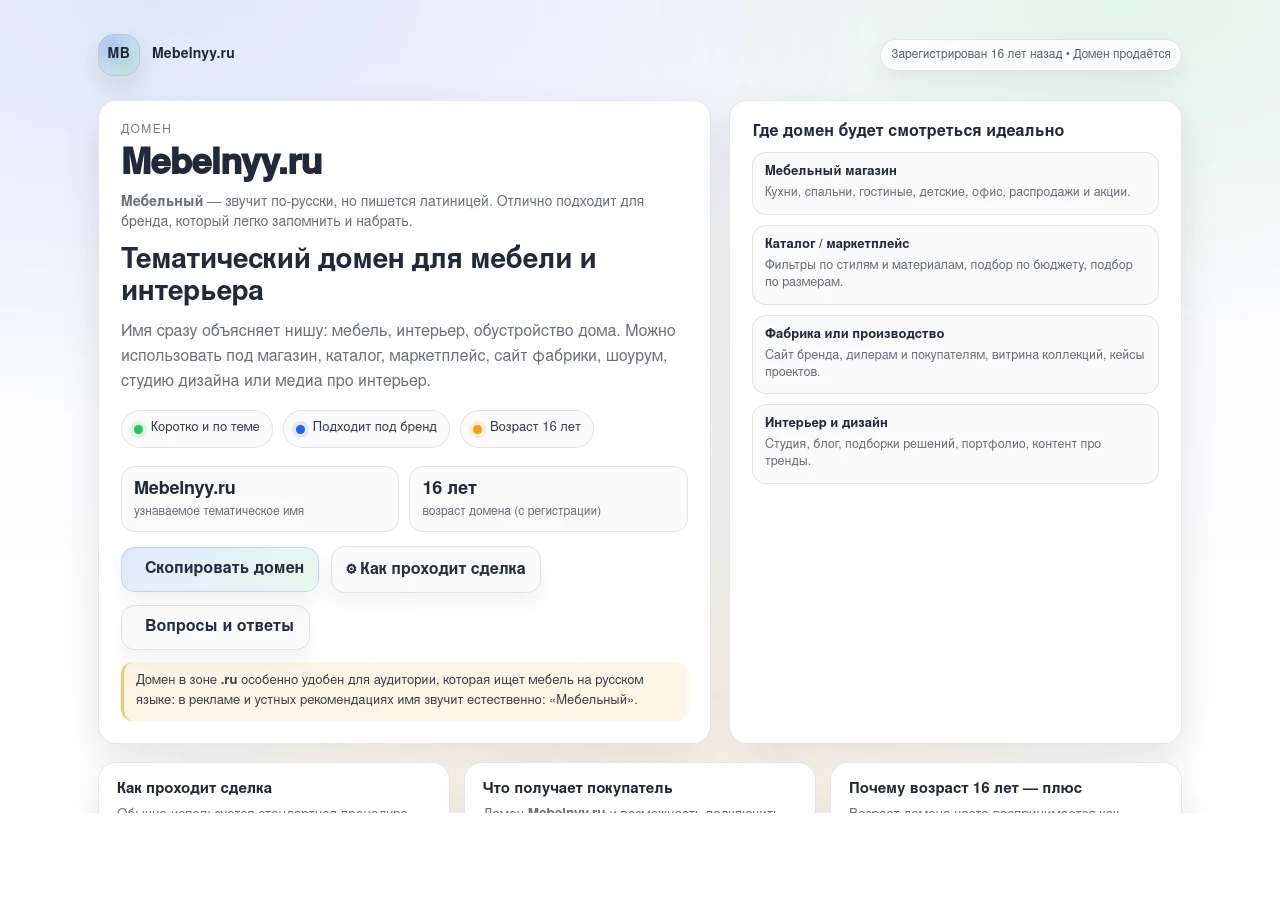Click 'Где домен будет смотреться идеально' heading
The height and width of the screenshot is (900, 1280).
(908, 131)
